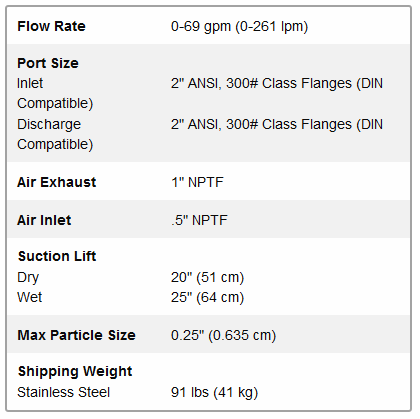The height and width of the screenshot is (419, 420).
Task: Select the 0.25" (0.635 cm) particle size value
Action: click(x=223, y=335)
